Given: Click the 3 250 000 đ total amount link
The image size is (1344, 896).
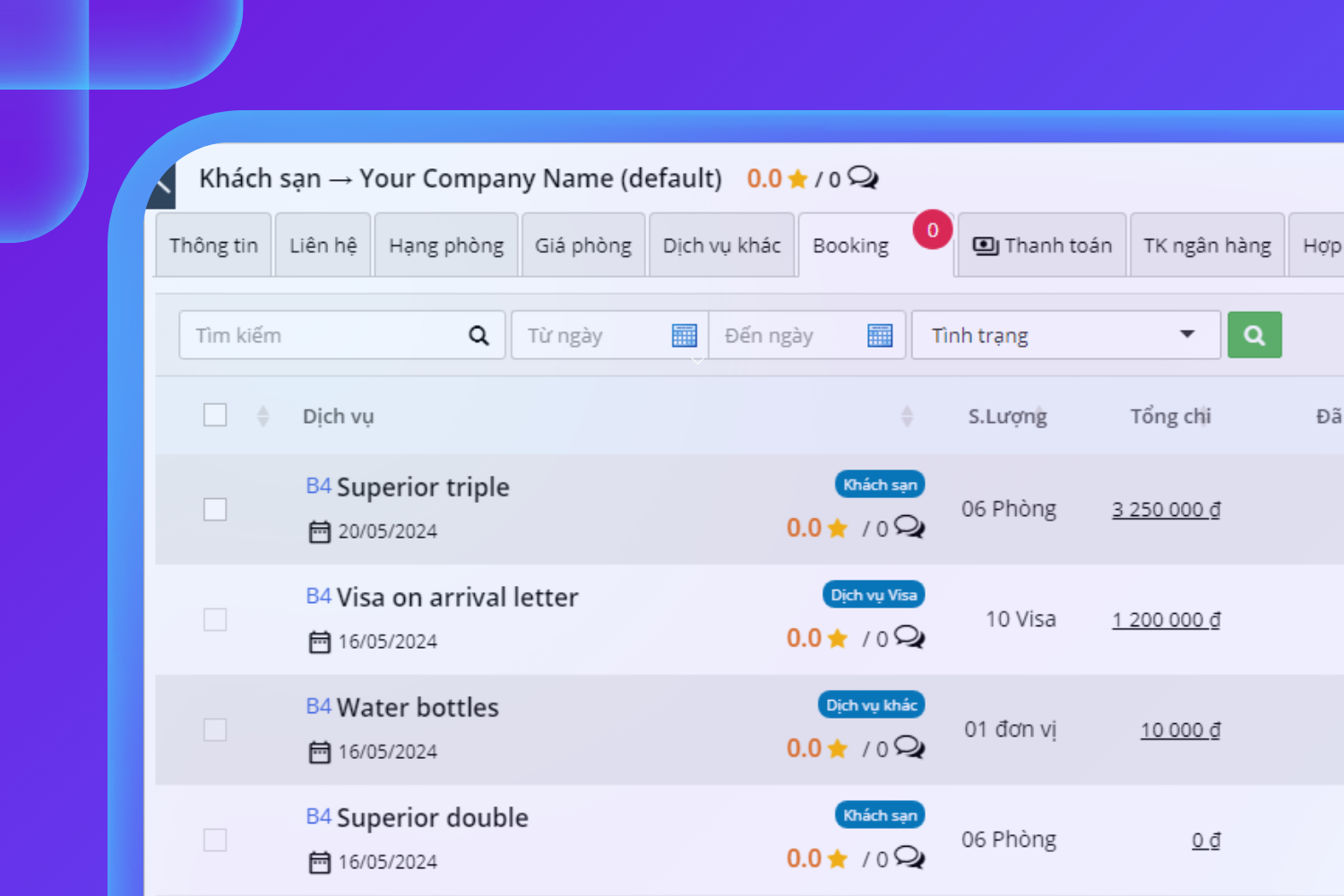Looking at the screenshot, I should point(1166,509).
